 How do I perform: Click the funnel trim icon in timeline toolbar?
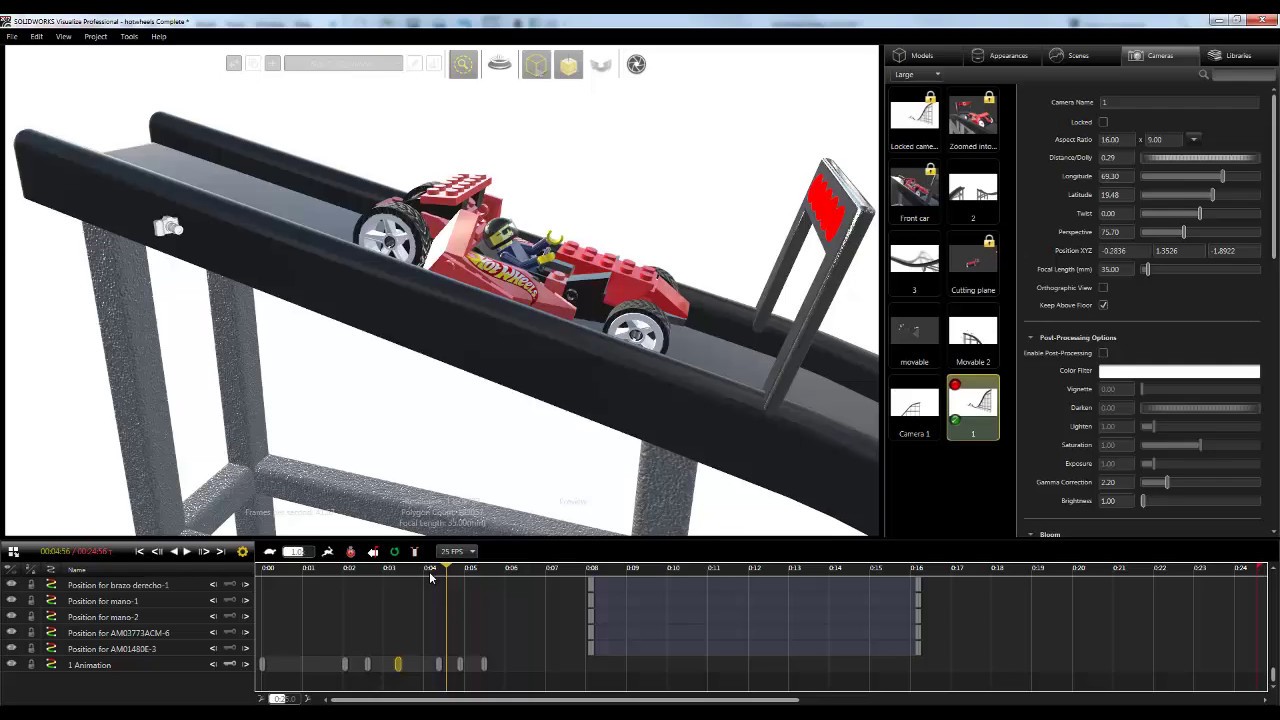click(414, 551)
